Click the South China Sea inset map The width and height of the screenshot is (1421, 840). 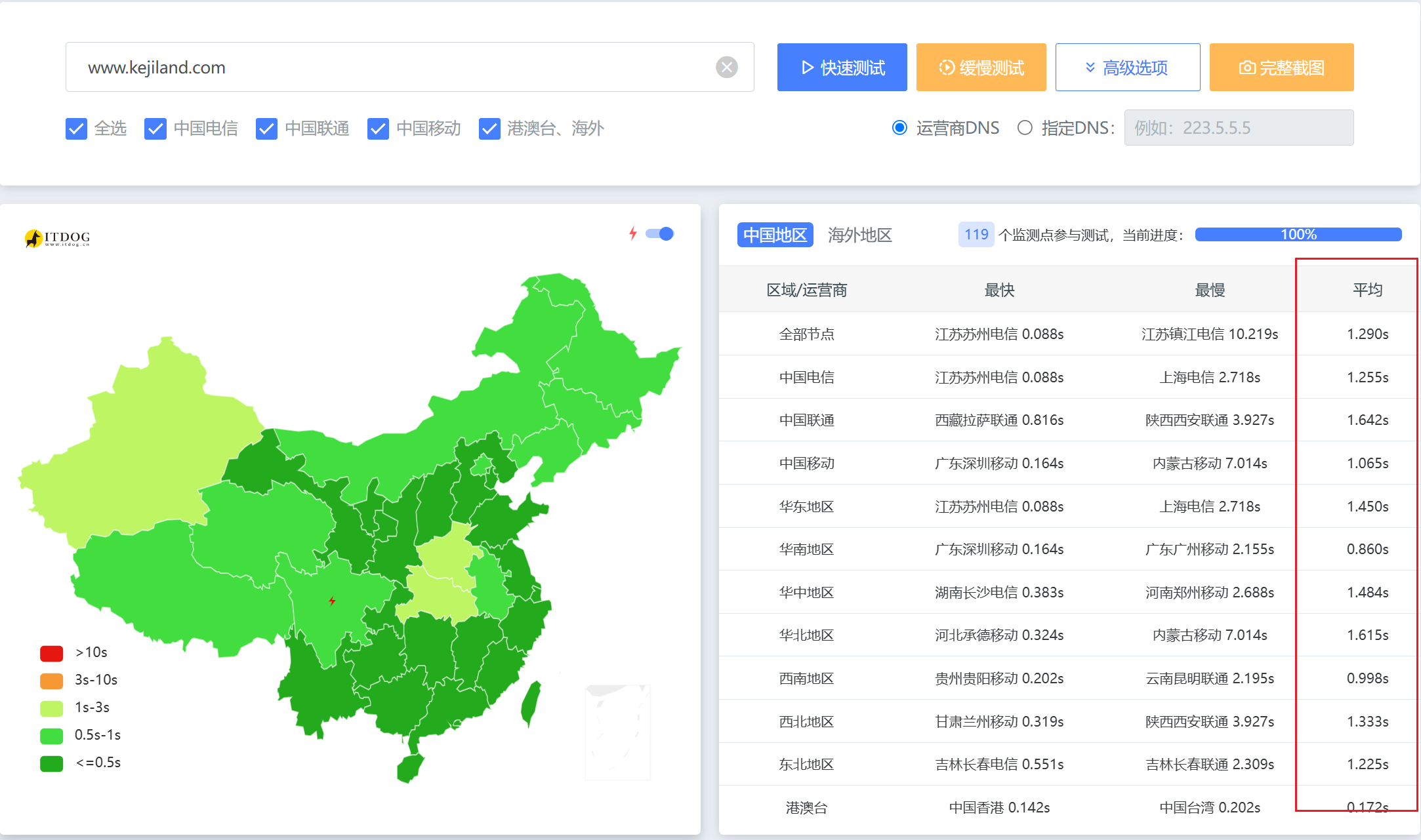coord(617,732)
